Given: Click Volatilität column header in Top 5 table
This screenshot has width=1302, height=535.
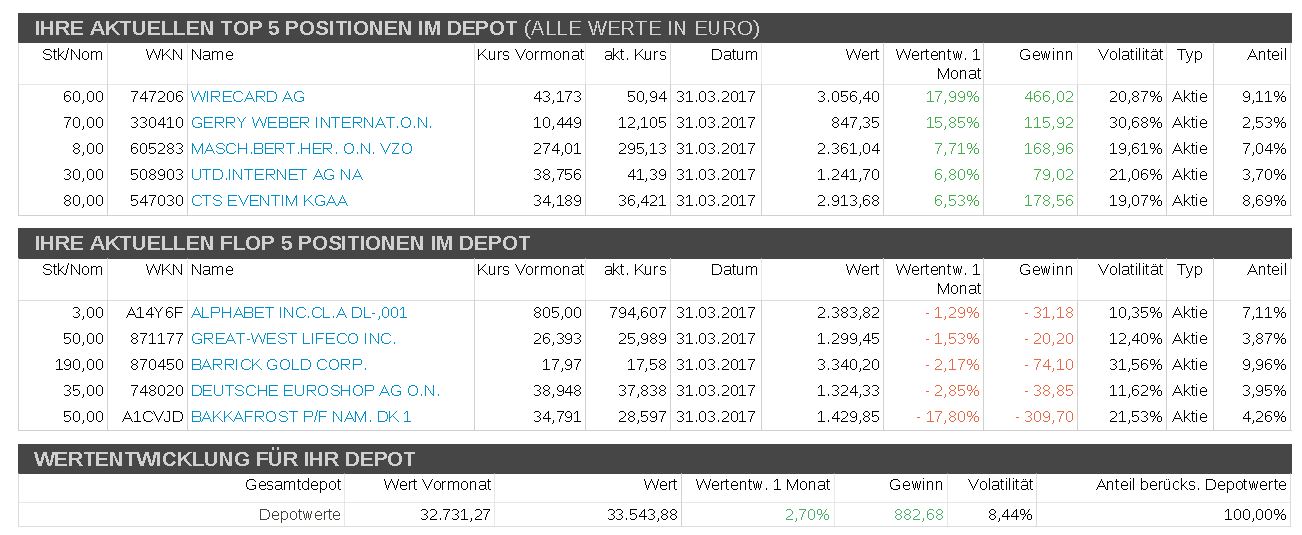Looking at the screenshot, I should tap(1130, 55).
